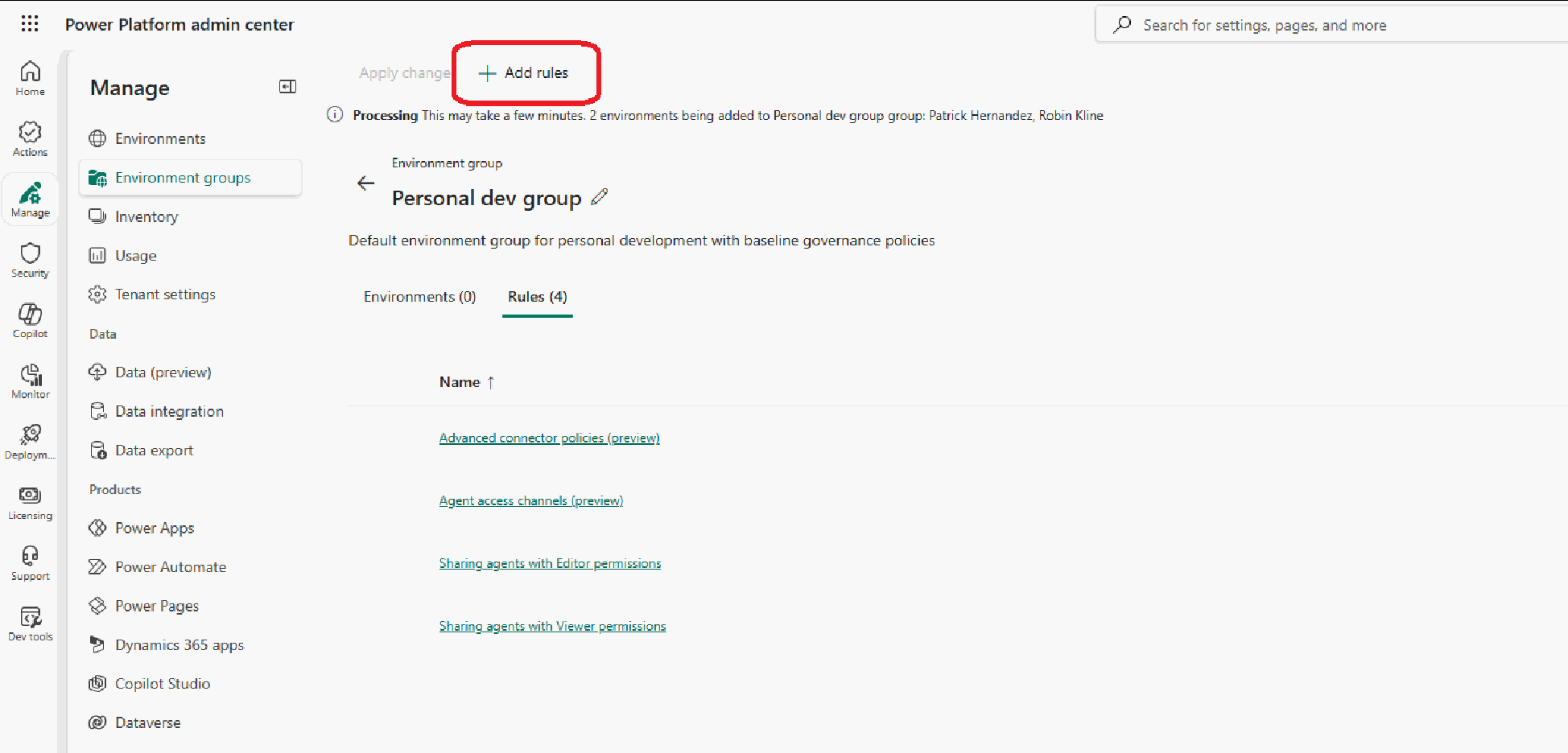Click the Name column header
Screen dimensions: 1568x753
tap(460, 382)
